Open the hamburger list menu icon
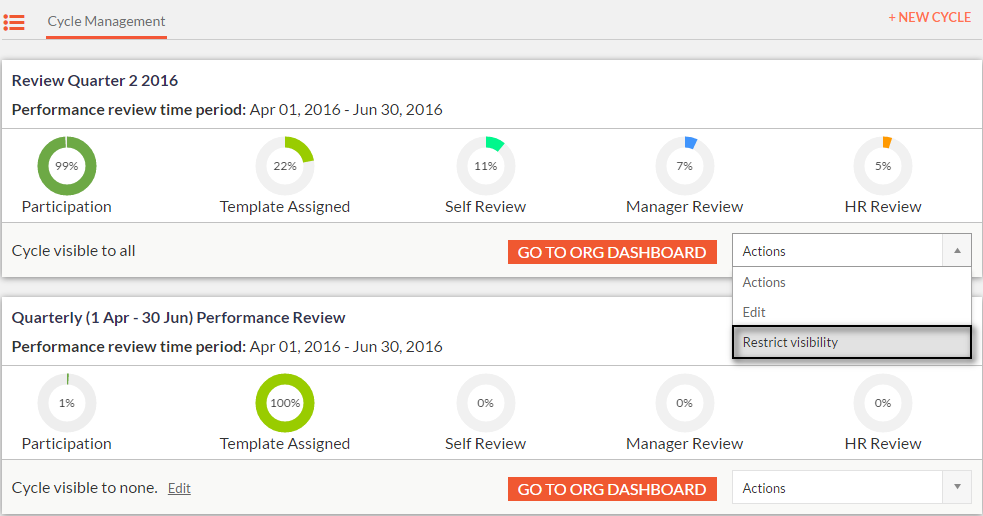 coord(14,23)
